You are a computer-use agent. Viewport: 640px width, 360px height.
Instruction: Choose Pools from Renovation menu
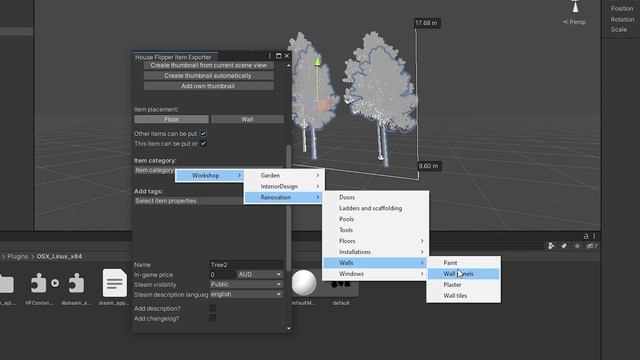(x=376, y=219)
